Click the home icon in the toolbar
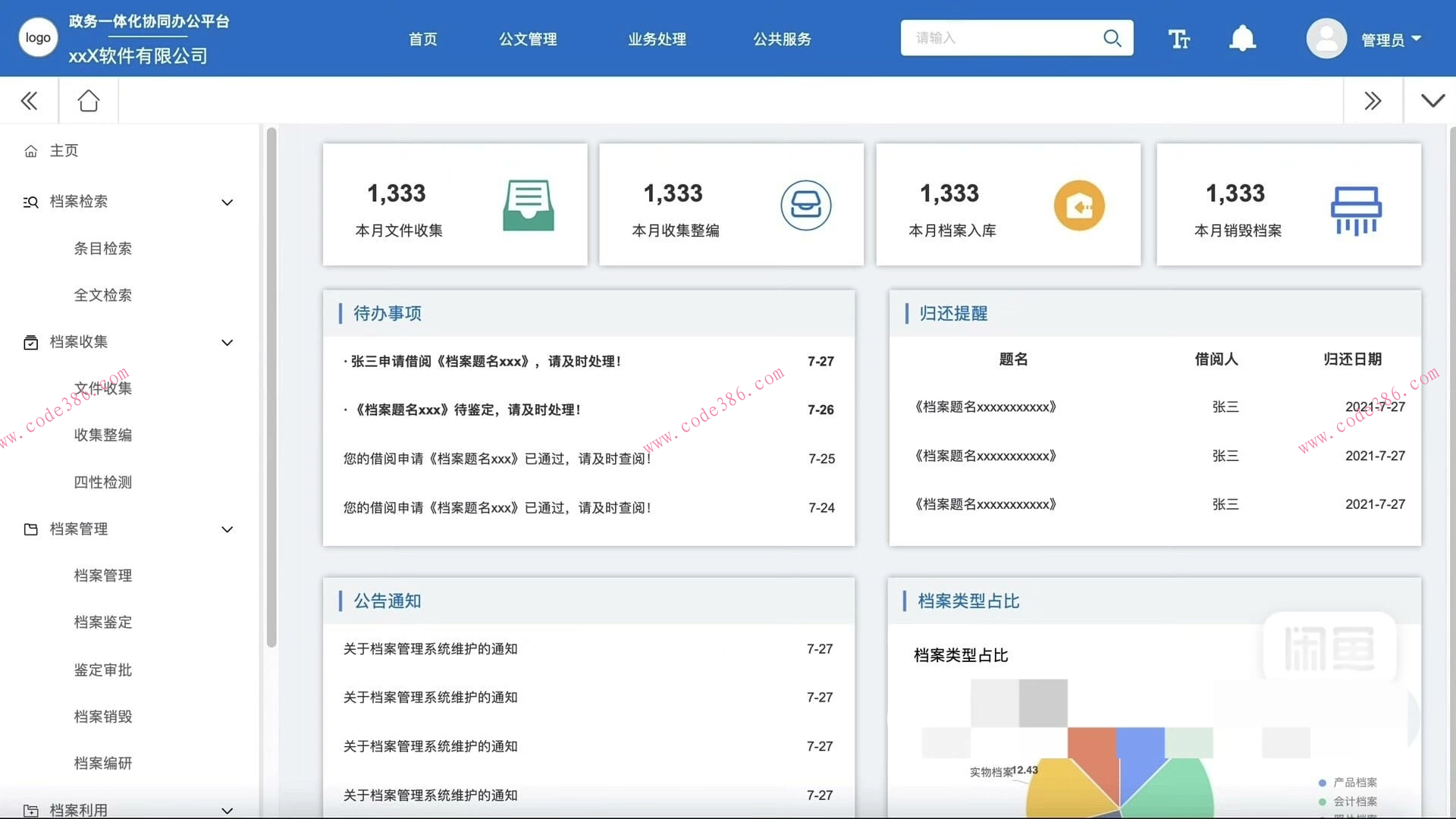Image resolution: width=1456 pixels, height=819 pixels. (x=88, y=99)
